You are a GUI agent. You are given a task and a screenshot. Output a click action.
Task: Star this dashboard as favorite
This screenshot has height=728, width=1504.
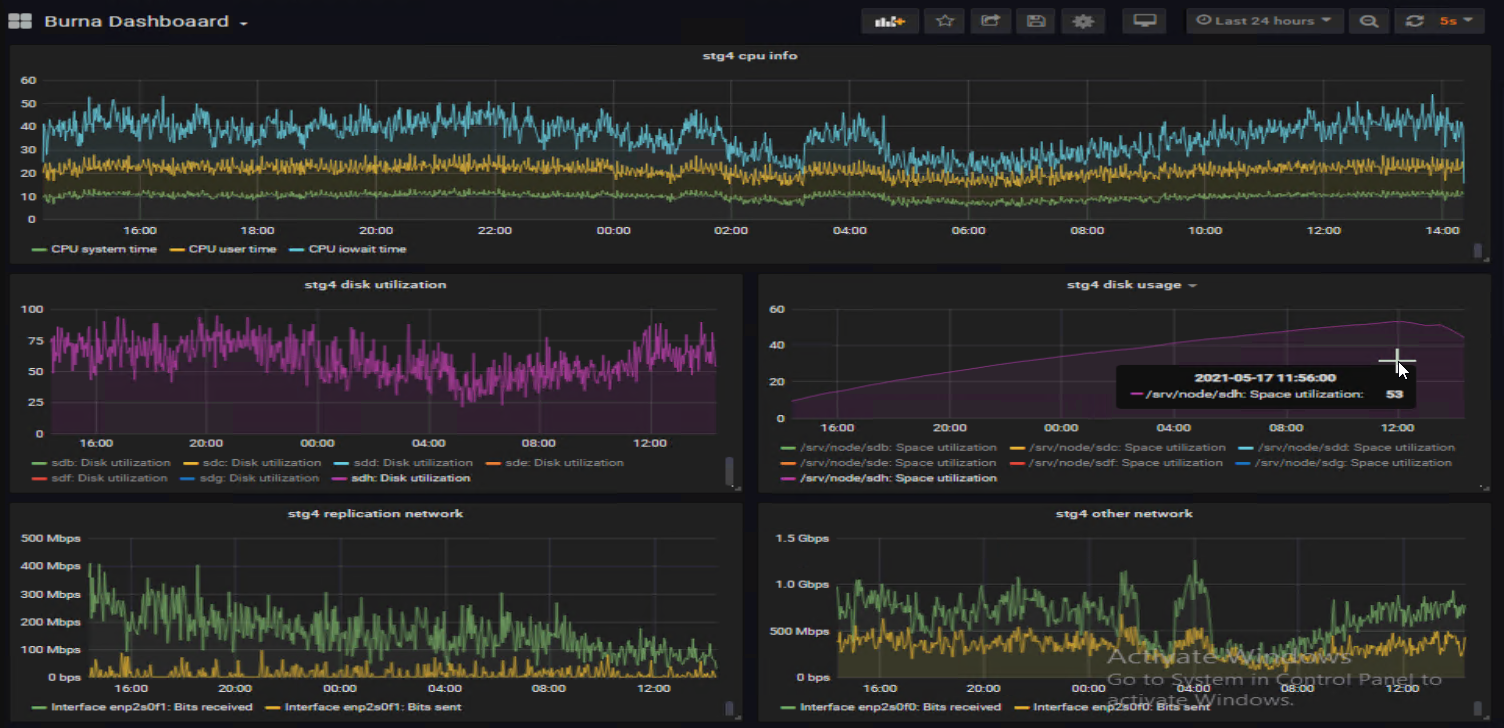[x=944, y=21]
